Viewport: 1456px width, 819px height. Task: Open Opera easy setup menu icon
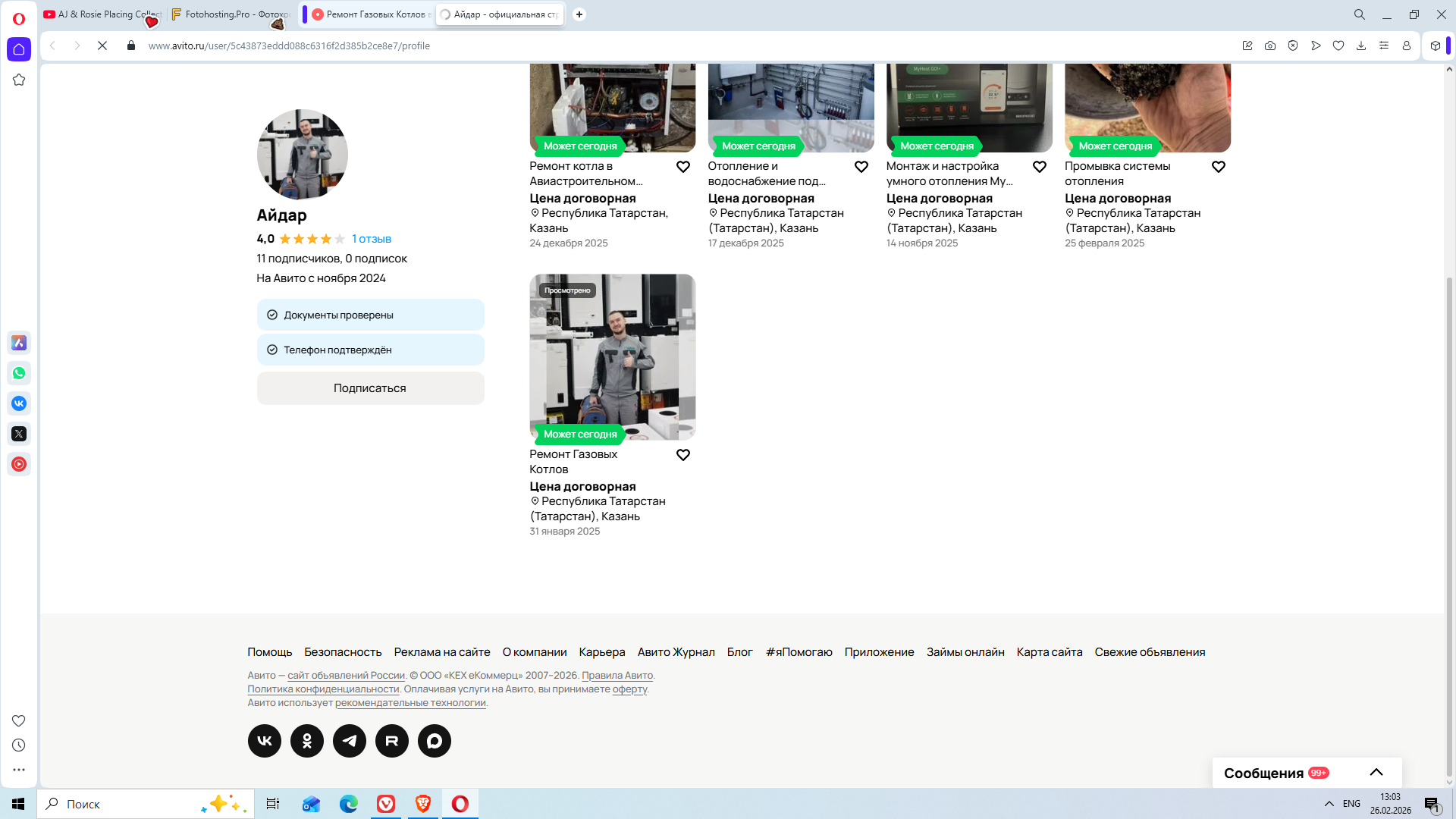pos(1384,45)
